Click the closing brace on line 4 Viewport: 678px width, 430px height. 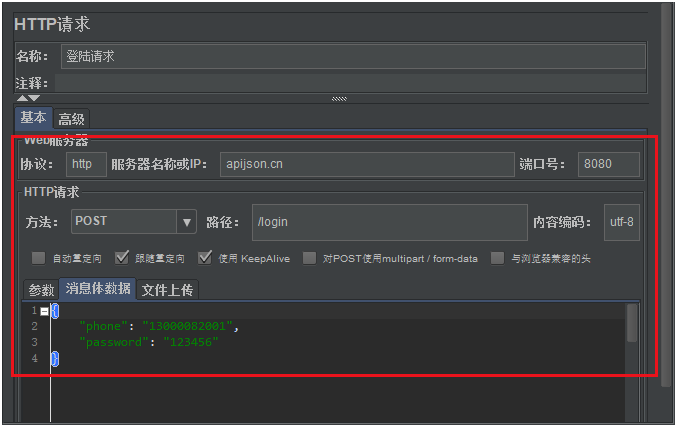(x=54, y=359)
